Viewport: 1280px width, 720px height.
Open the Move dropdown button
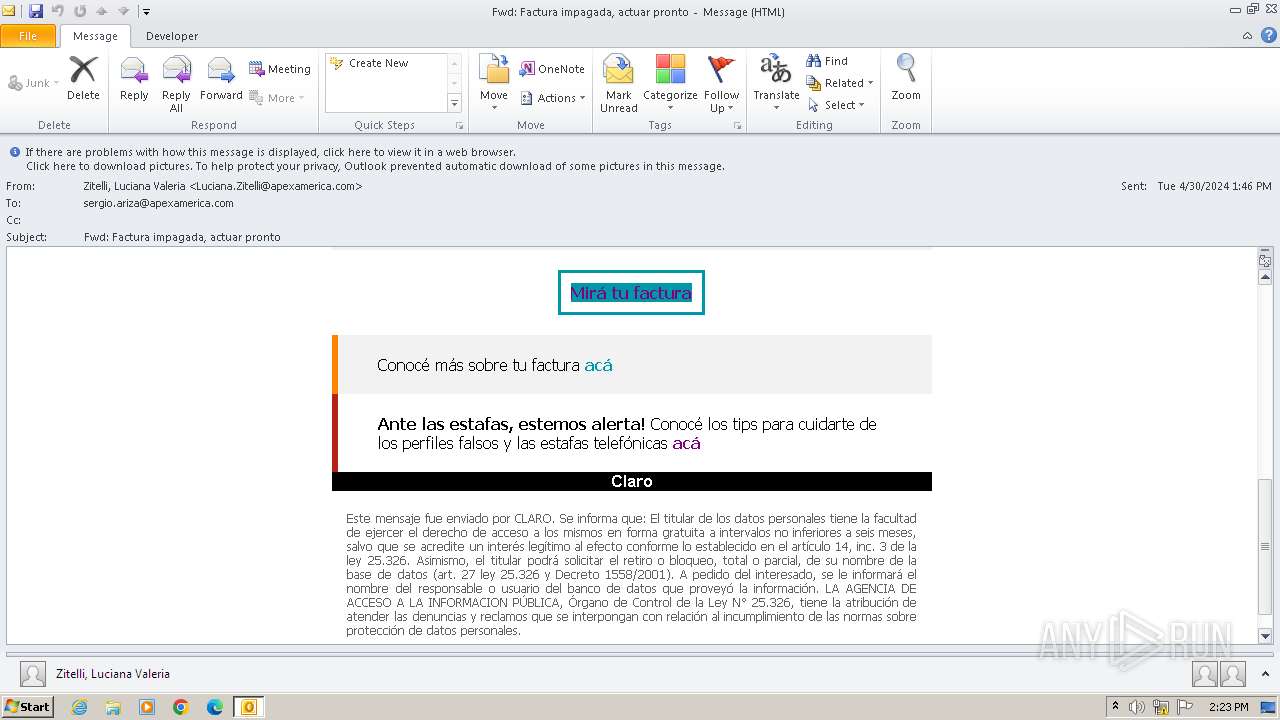[494, 84]
